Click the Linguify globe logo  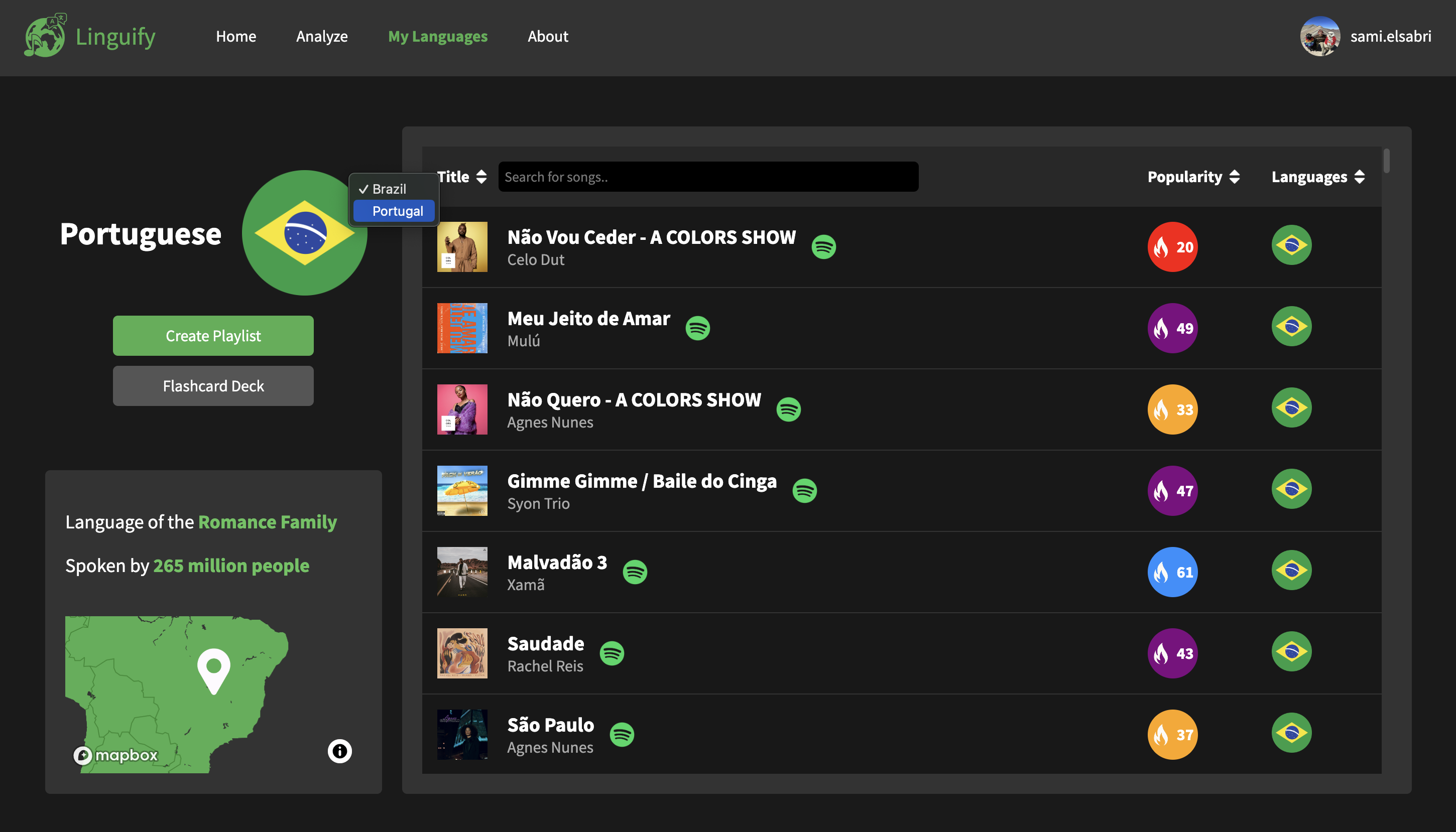click(45, 36)
